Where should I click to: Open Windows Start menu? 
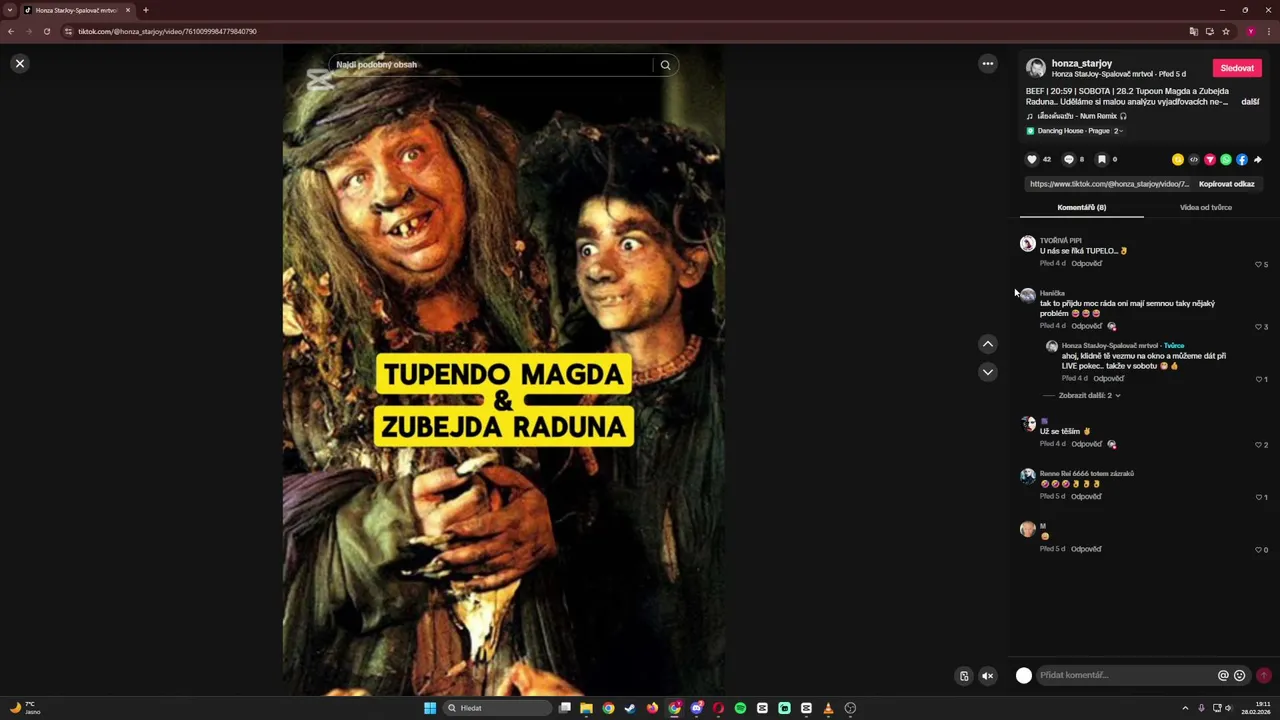430,708
